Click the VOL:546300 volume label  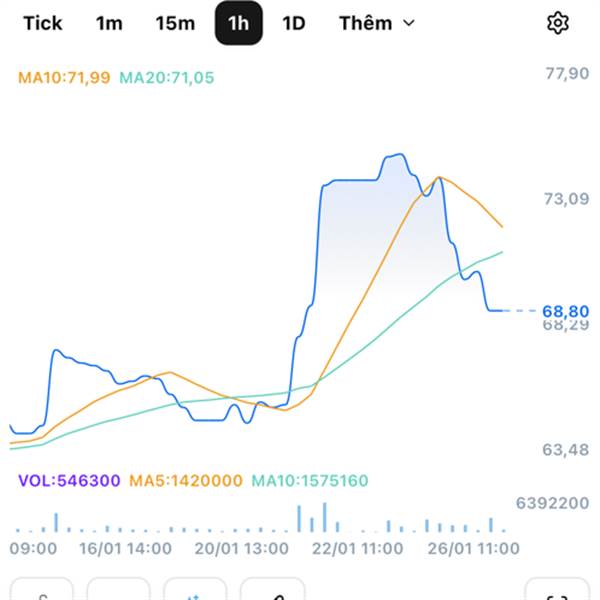pyautogui.click(x=70, y=481)
